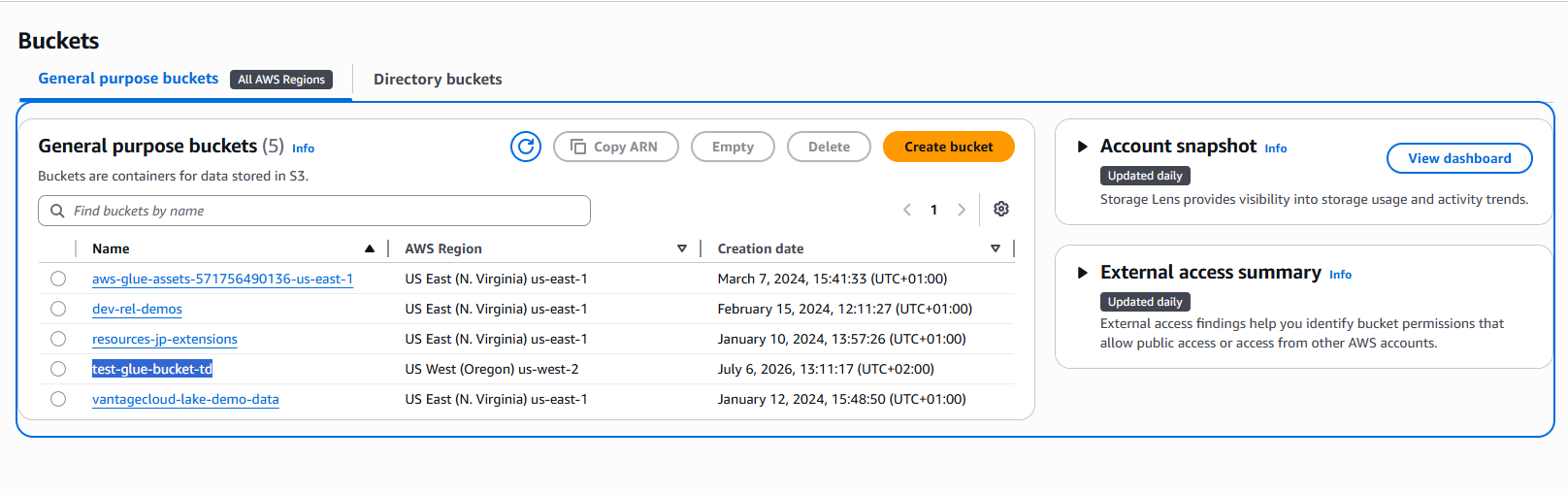Switch to Directory buckets tab
Viewport: 1568px width, 495px height.
point(438,80)
